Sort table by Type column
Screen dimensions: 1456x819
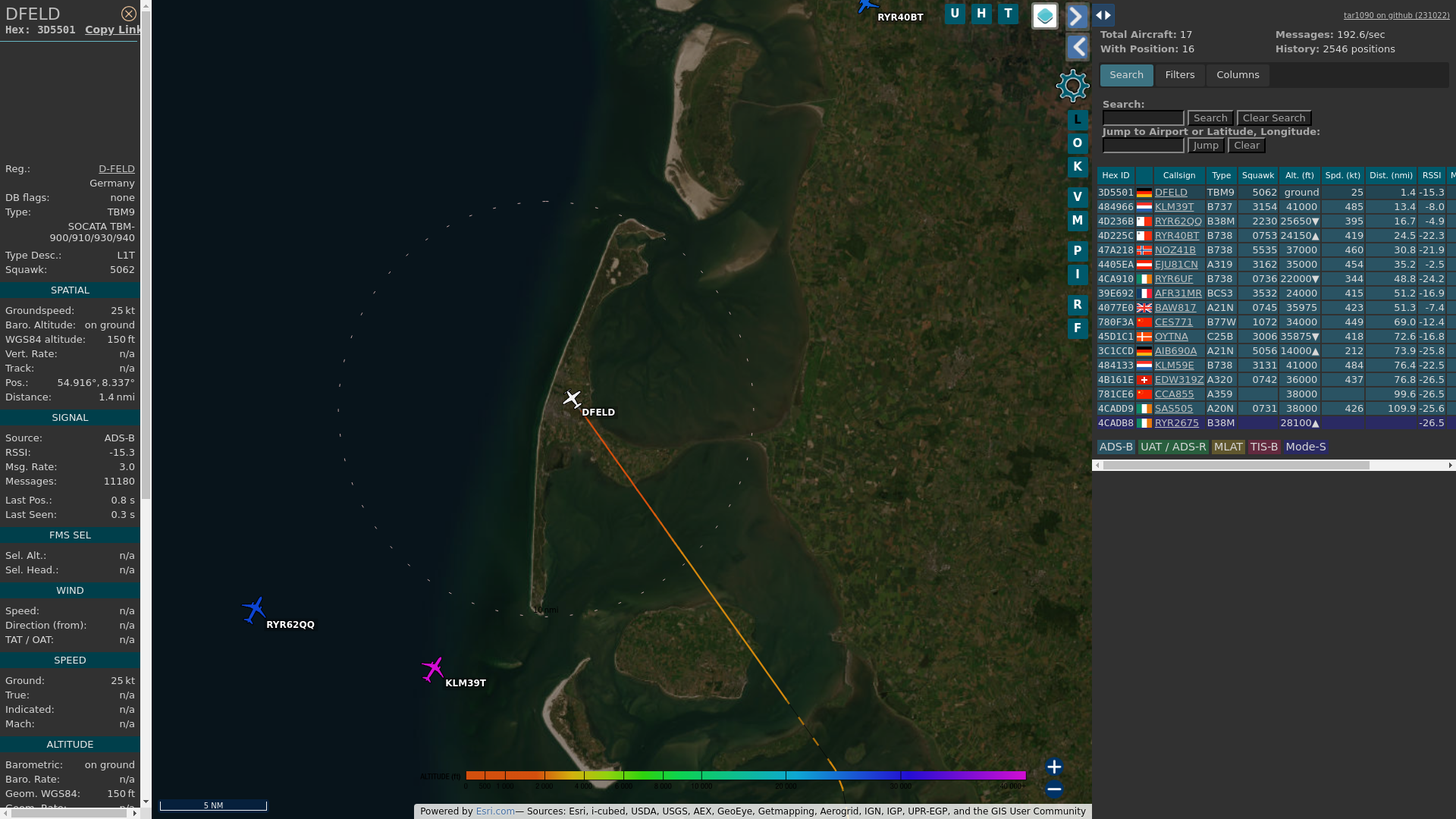1221,175
